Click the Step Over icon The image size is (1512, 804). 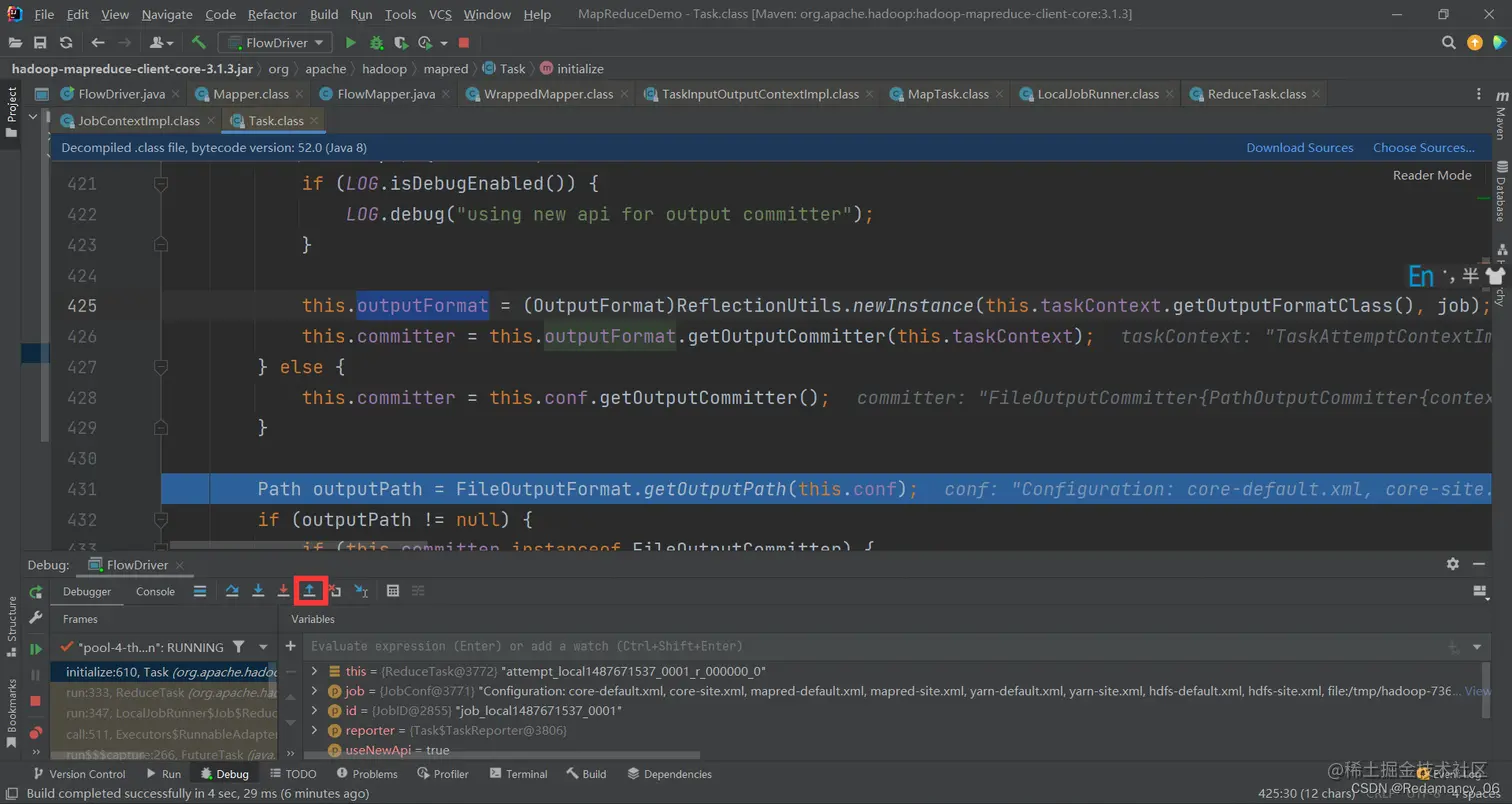click(232, 591)
